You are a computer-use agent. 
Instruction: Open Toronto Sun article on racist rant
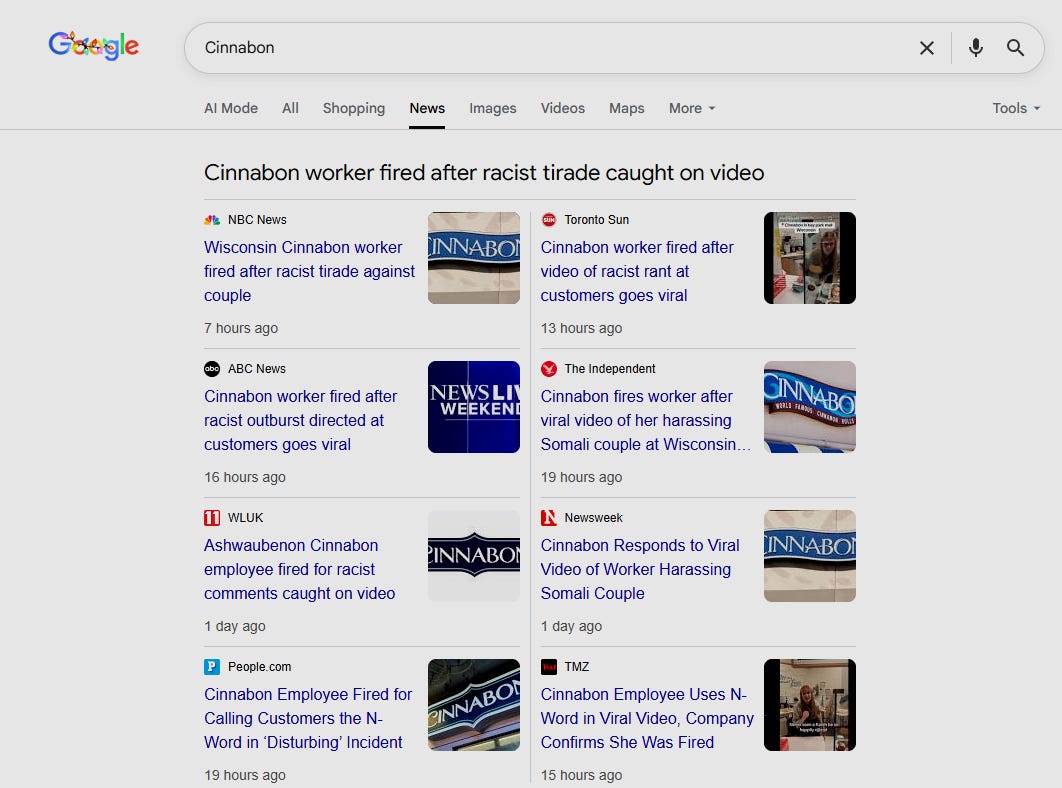637,271
